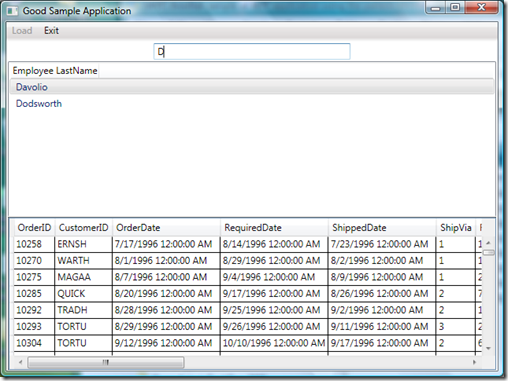Click the CustomerID column header

[x=84, y=228]
